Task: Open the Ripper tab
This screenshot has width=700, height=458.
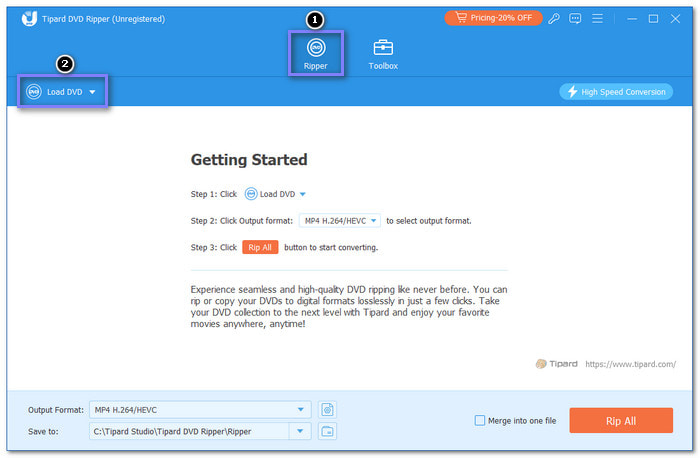Action: click(x=316, y=54)
